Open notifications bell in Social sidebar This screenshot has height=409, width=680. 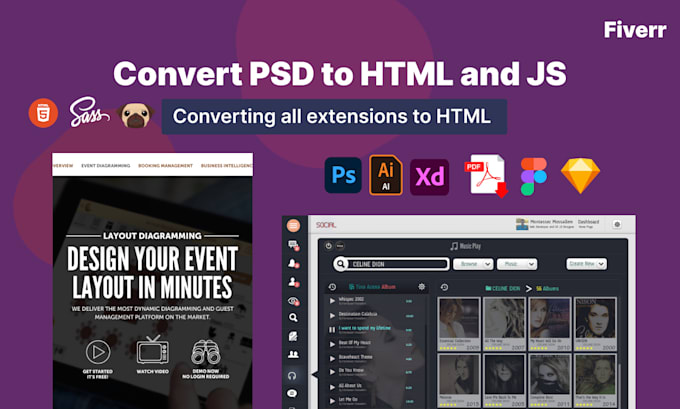(x=294, y=263)
